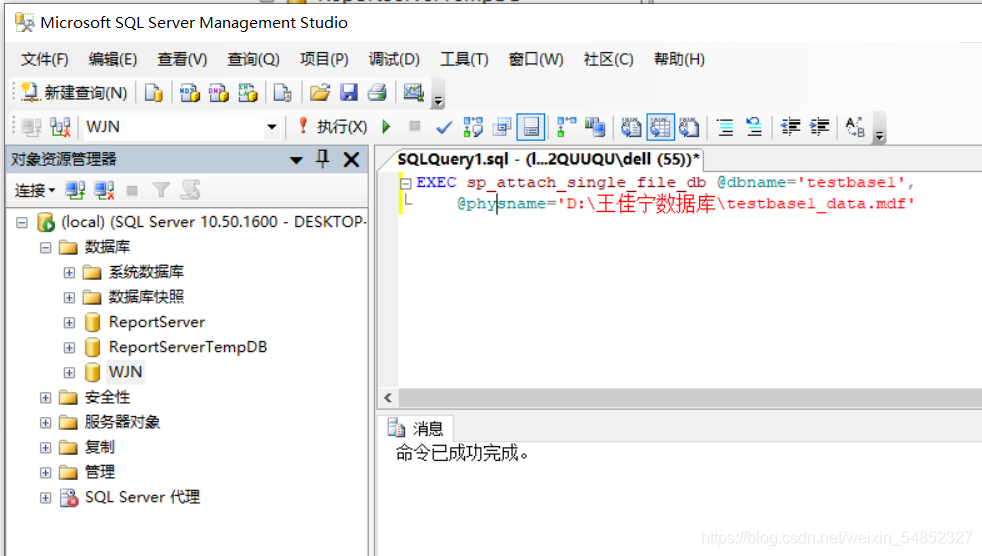
Task: Click the New Query button
Action: click(74, 93)
